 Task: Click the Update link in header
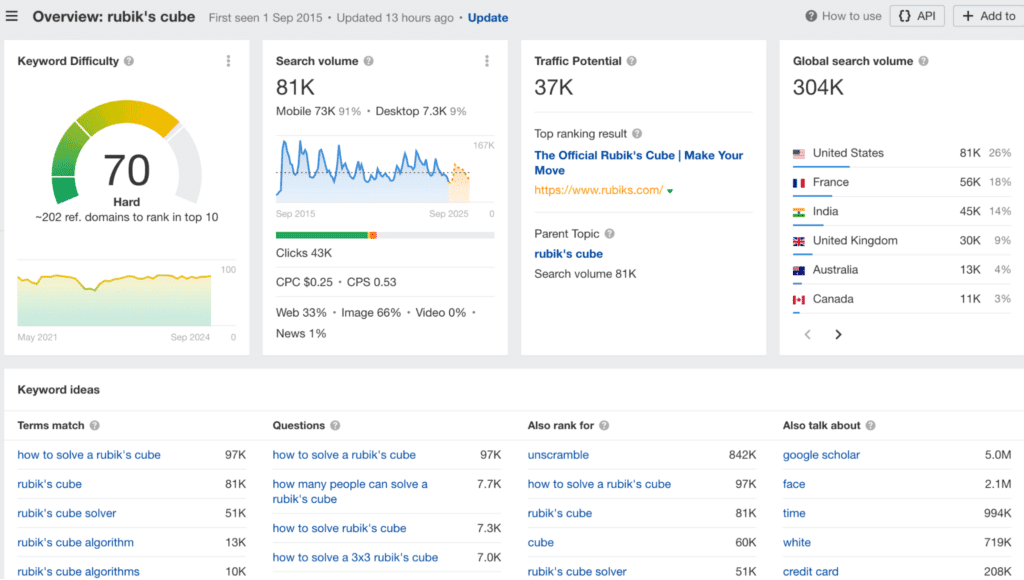click(488, 18)
